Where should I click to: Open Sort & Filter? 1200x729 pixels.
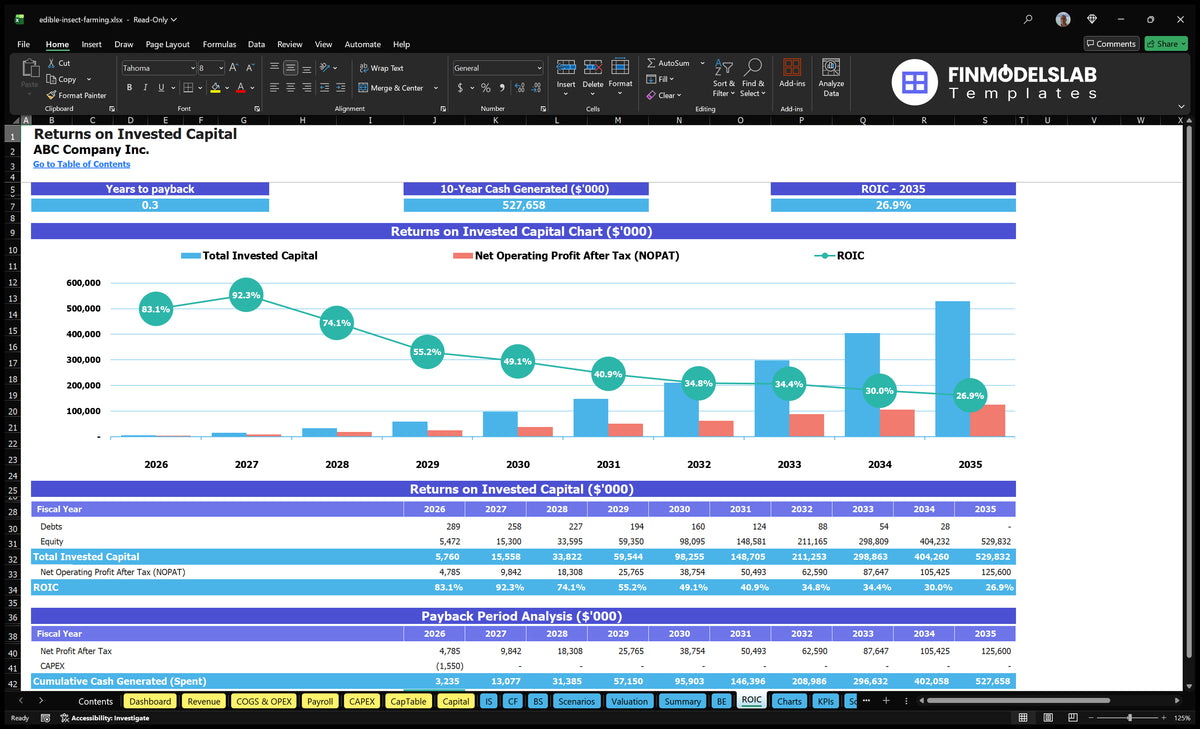click(x=723, y=76)
